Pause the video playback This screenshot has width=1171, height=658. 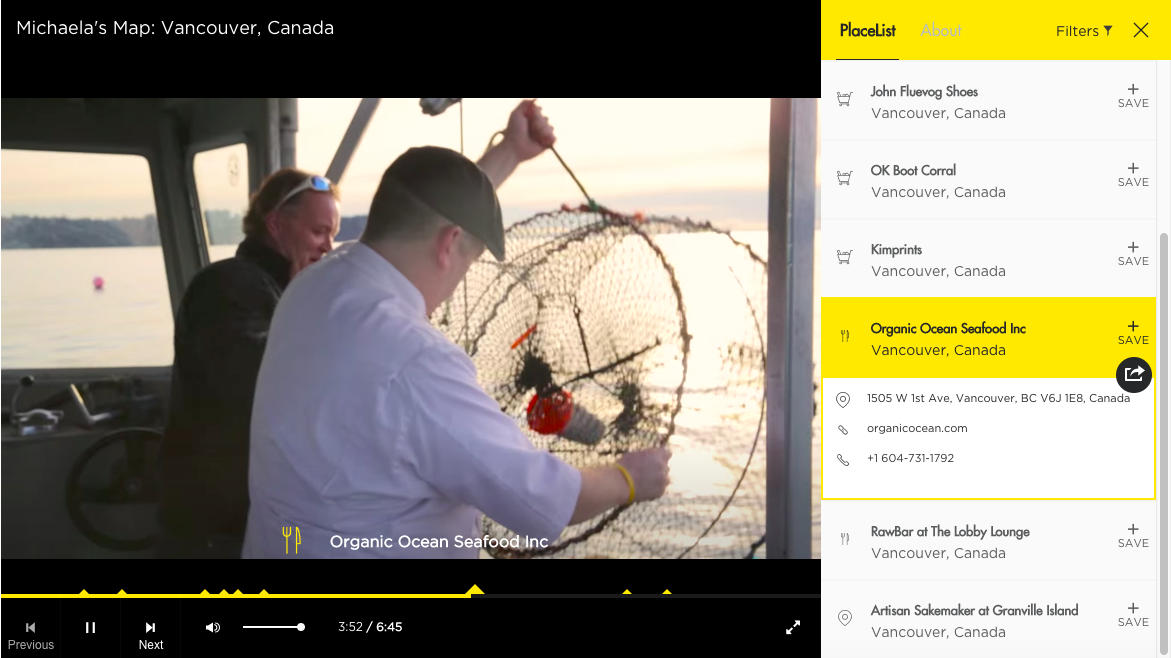[90, 627]
